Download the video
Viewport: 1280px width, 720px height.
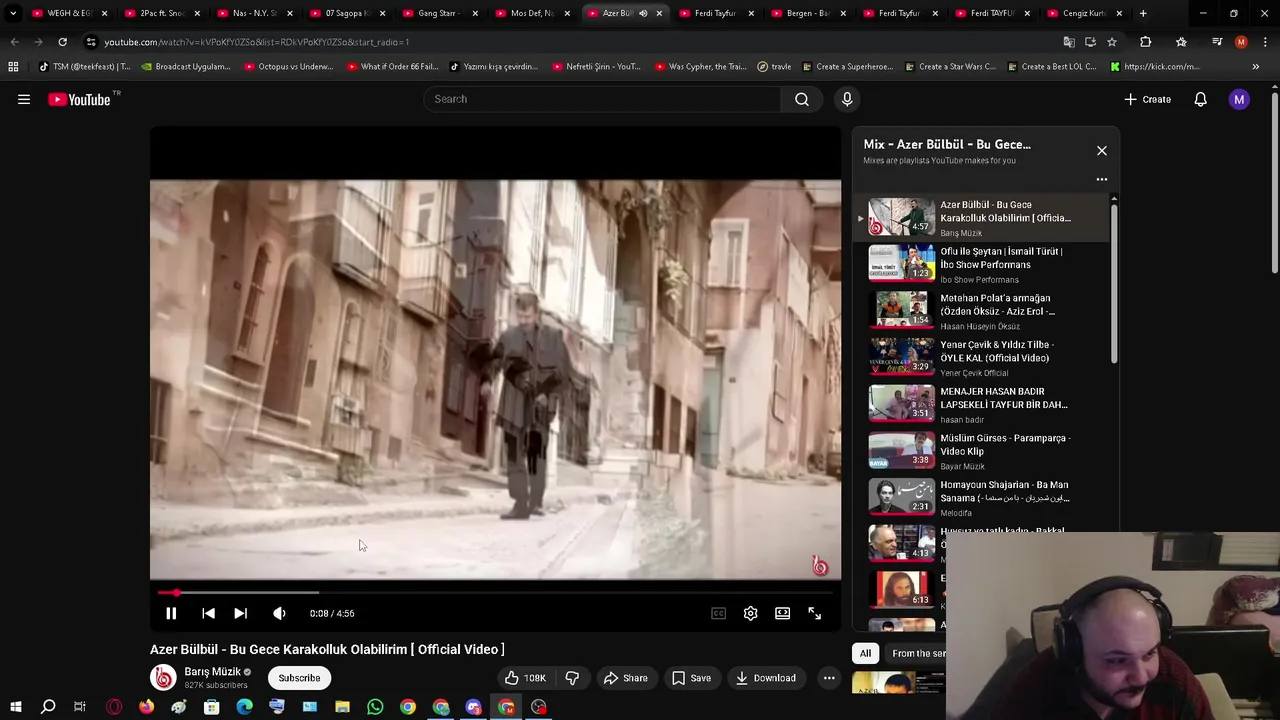765,678
